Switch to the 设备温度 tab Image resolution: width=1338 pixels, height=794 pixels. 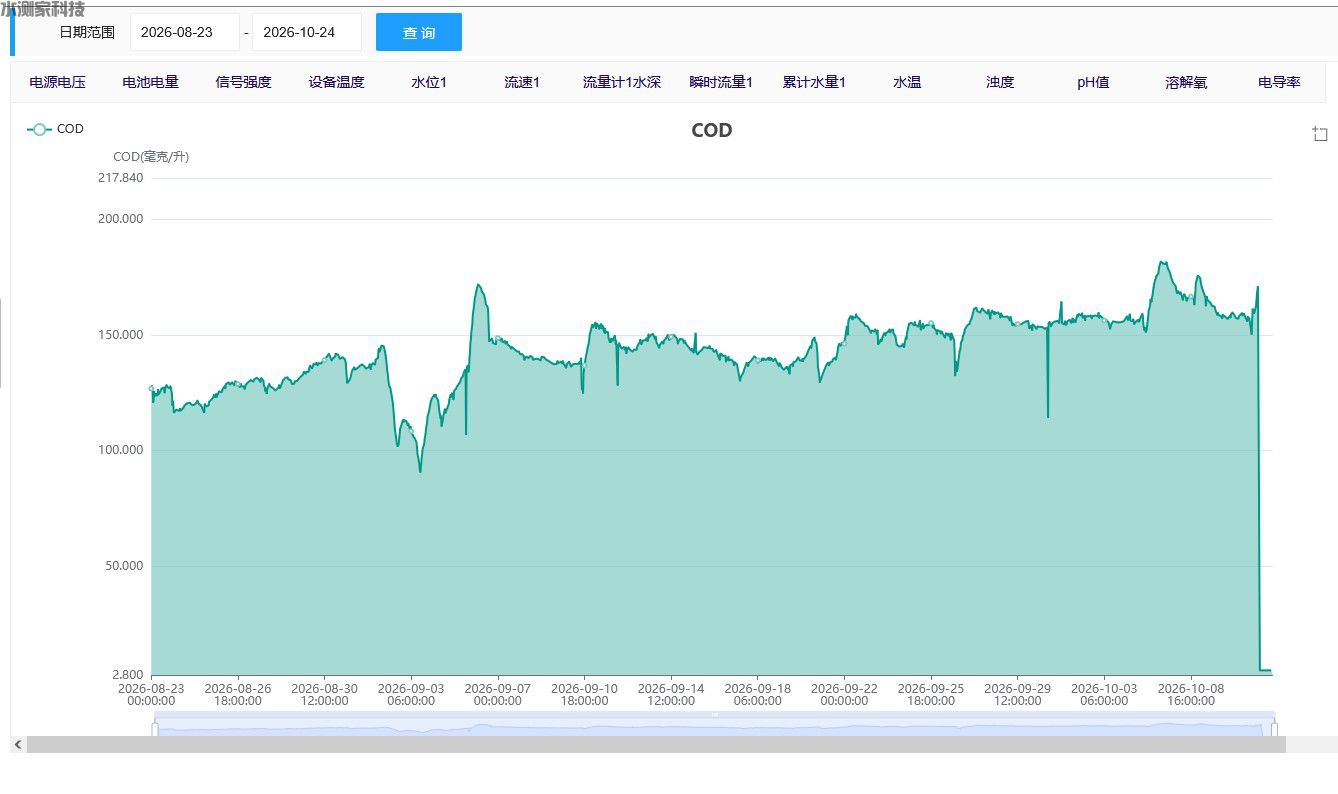pyautogui.click(x=336, y=82)
